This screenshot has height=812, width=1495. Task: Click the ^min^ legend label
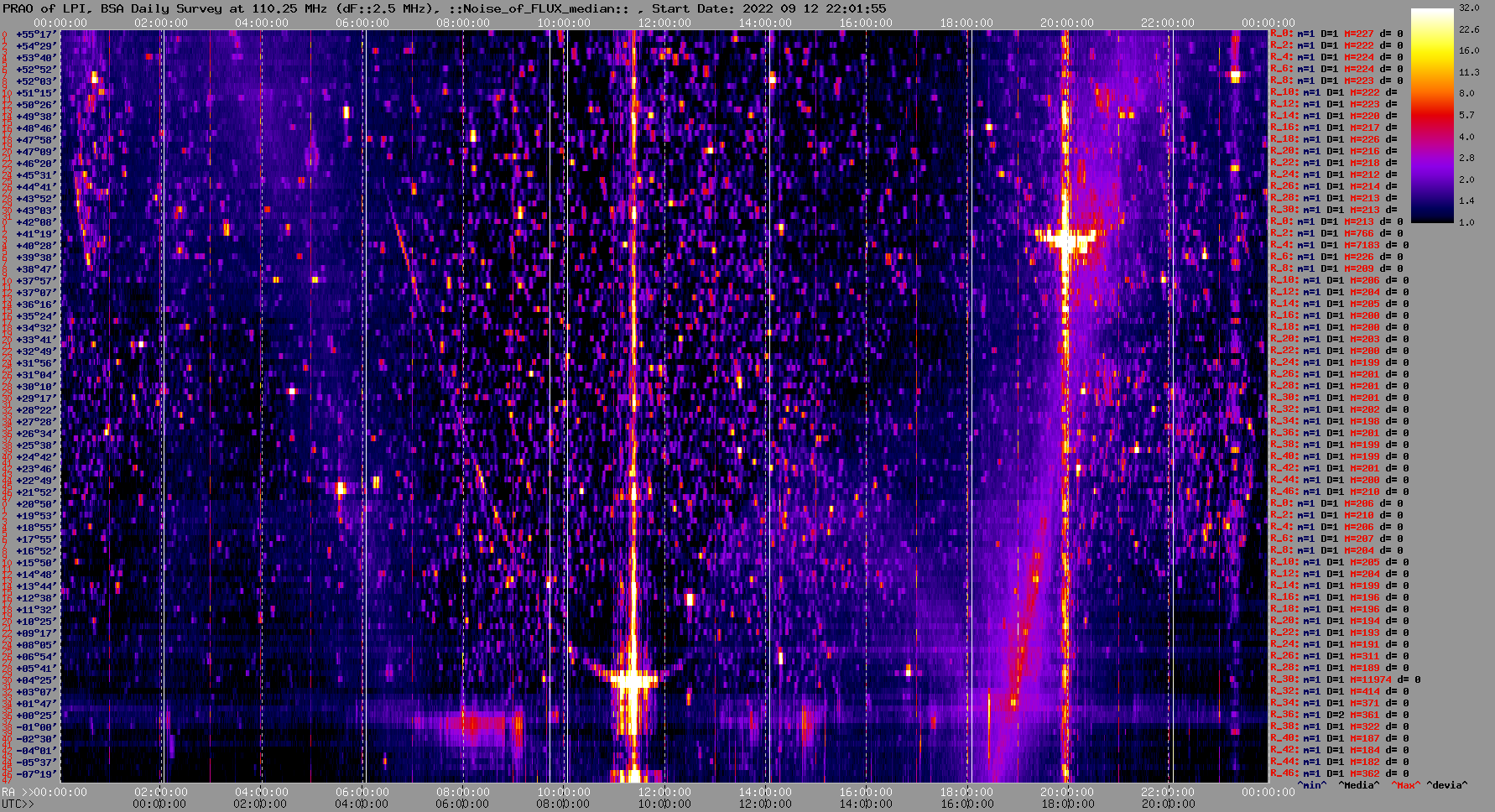tap(1312, 785)
